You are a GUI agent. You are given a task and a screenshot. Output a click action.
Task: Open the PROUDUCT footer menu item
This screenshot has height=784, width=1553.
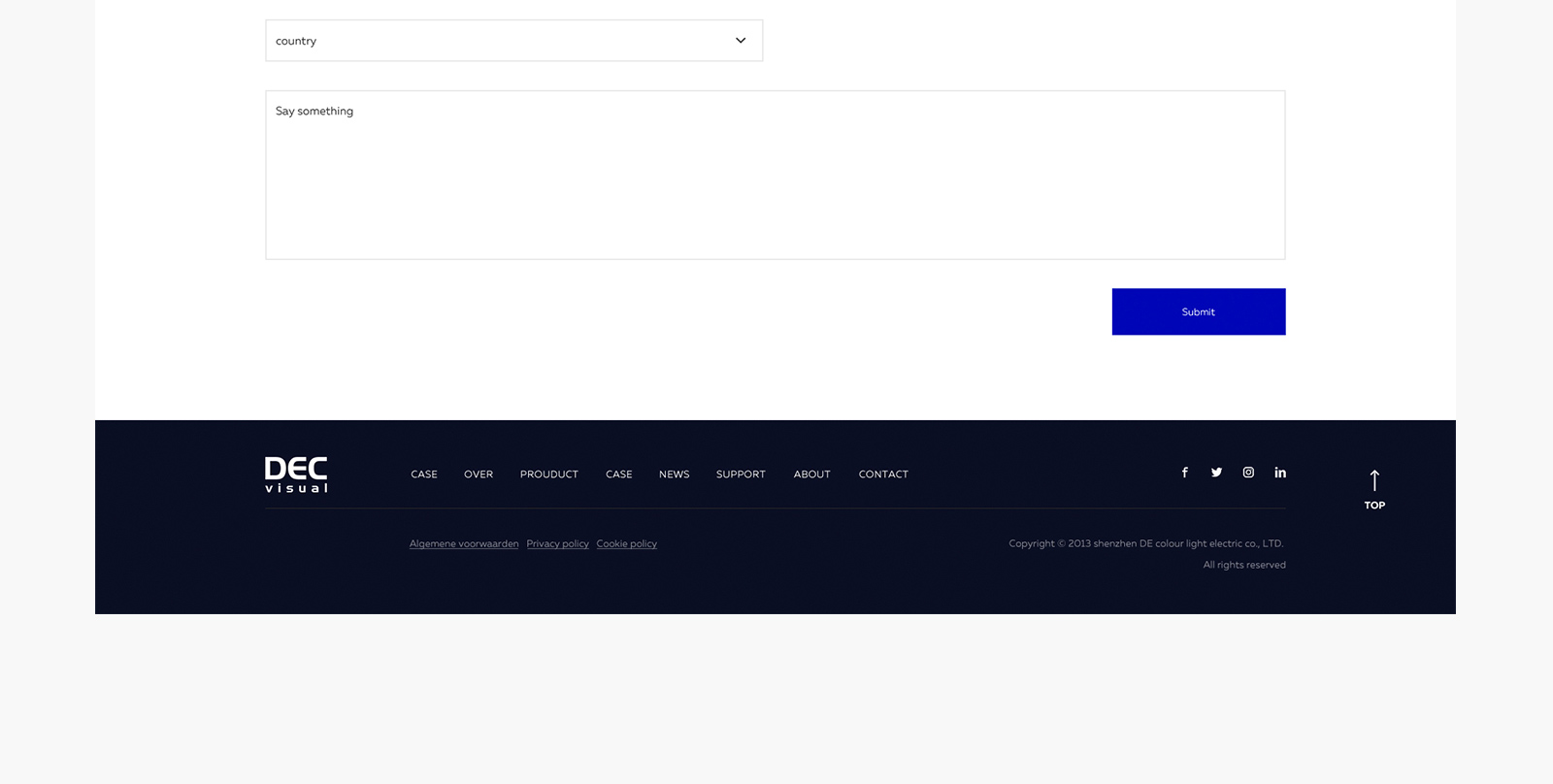(549, 474)
